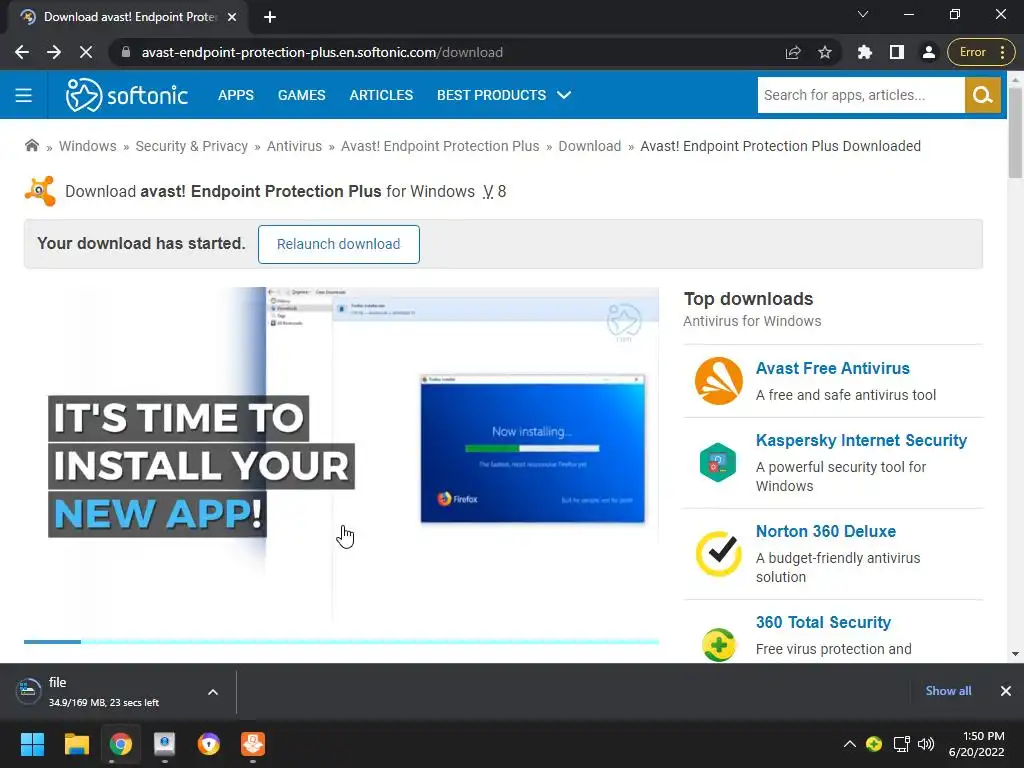Click the page vertical scrollbar thumb
The height and width of the screenshot is (768, 1024).
1015,133
